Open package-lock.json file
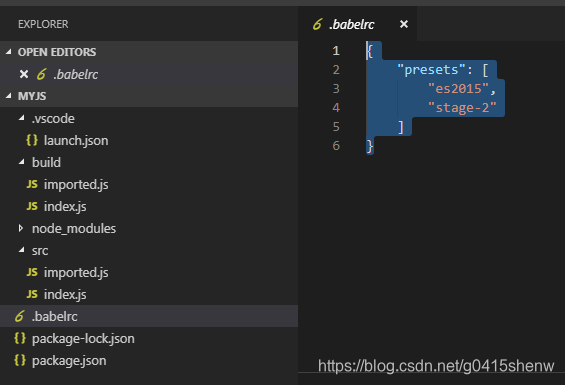The height and width of the screenshot is (385, 565). point(149,338)
